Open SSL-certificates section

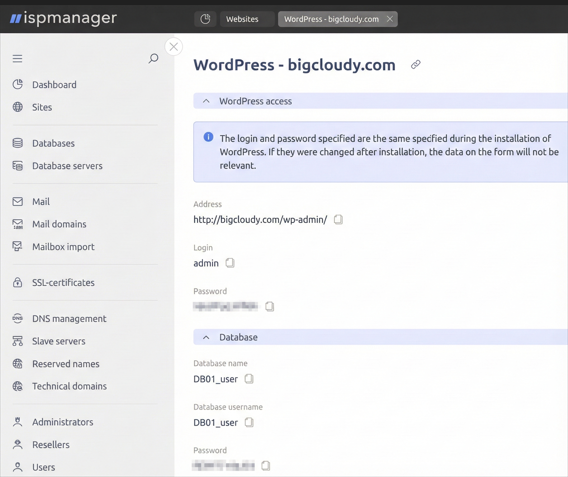63,283
